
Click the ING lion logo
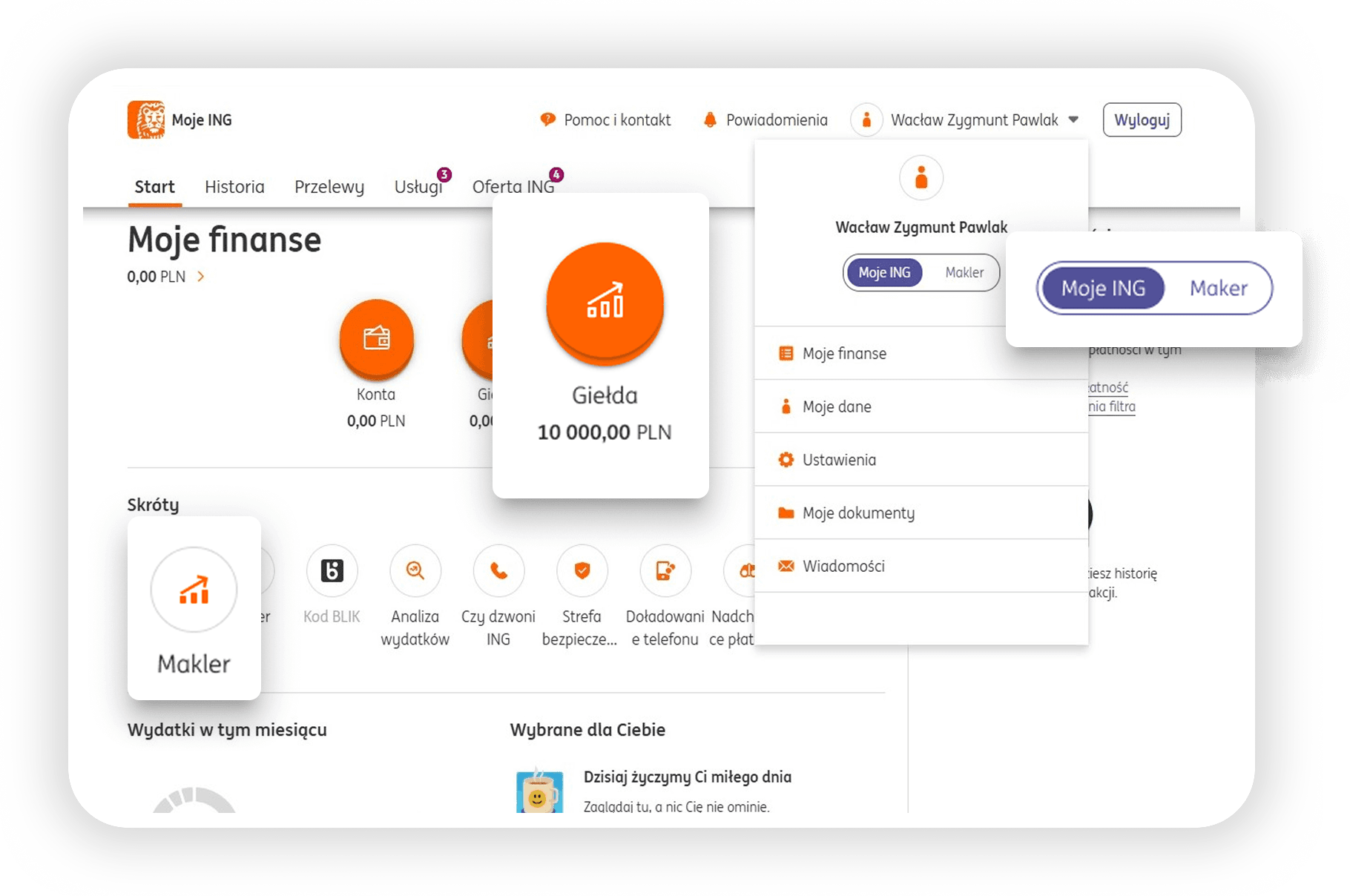click(x=146, y=120)
